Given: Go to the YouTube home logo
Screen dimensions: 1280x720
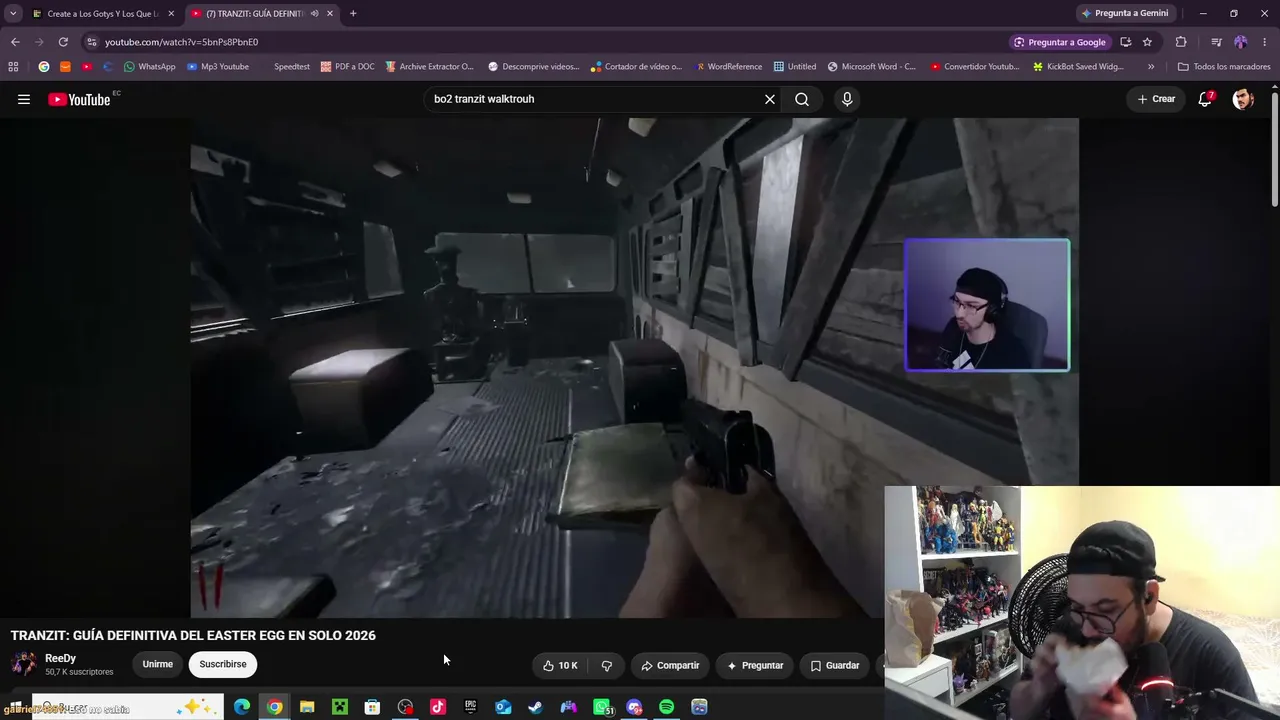Looking at the screenshot, I should pos(79,99).
